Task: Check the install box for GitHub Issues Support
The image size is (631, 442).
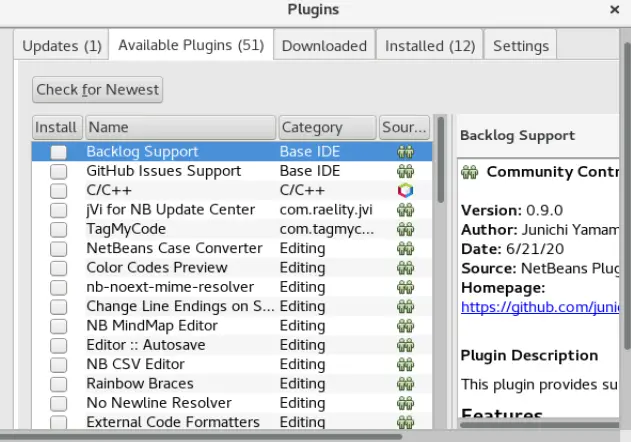Action: [58, 171]
